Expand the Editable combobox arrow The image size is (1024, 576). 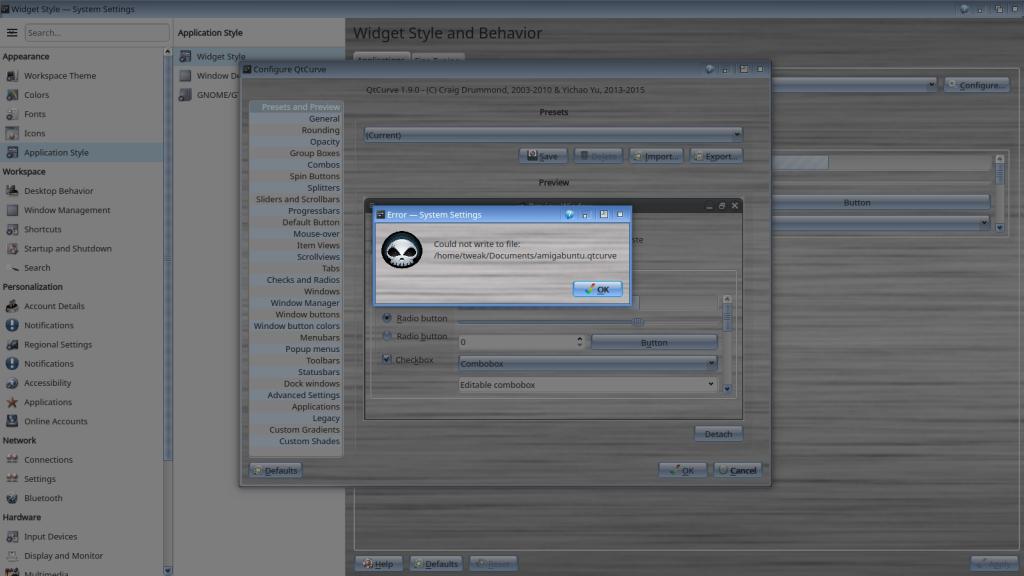point(711,384)
